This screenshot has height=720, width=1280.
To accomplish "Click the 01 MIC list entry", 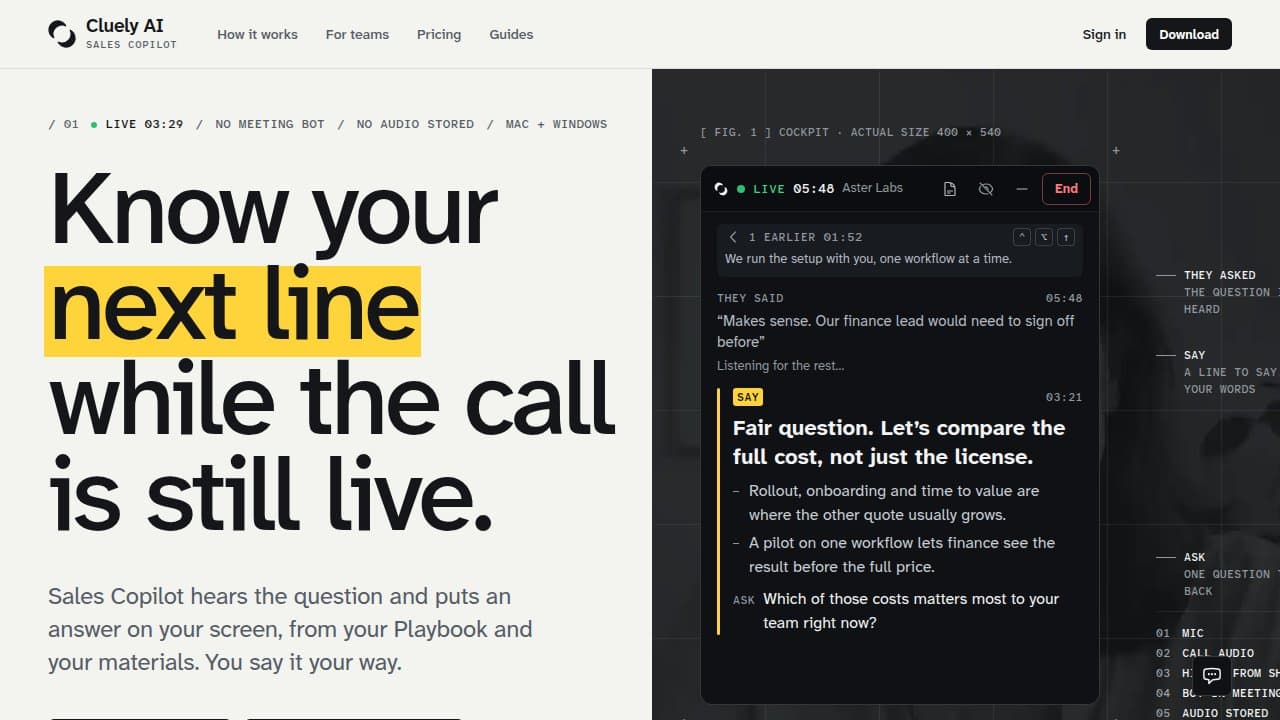I will tap(1180, 633).
